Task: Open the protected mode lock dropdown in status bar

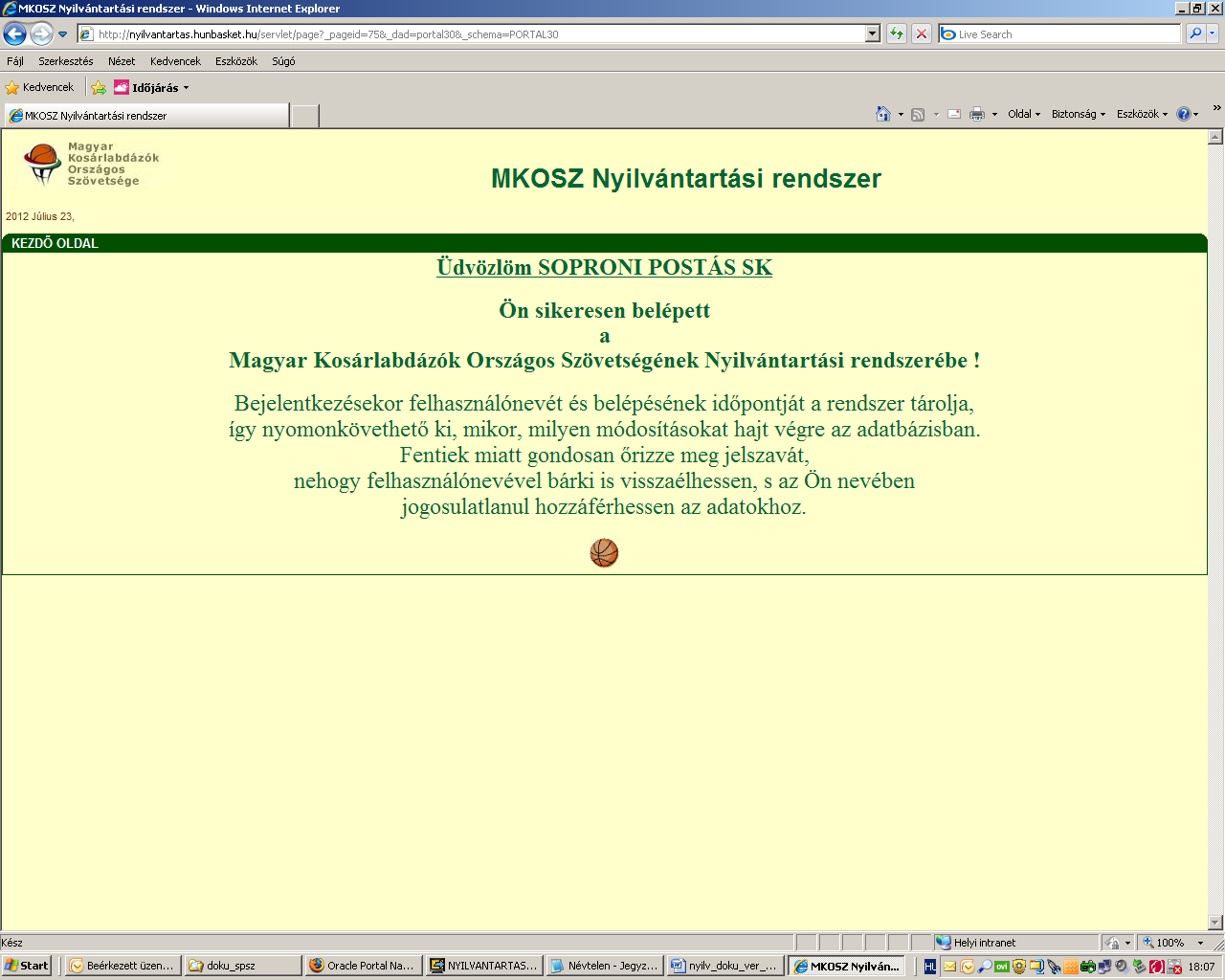Action: point(1118,943)
